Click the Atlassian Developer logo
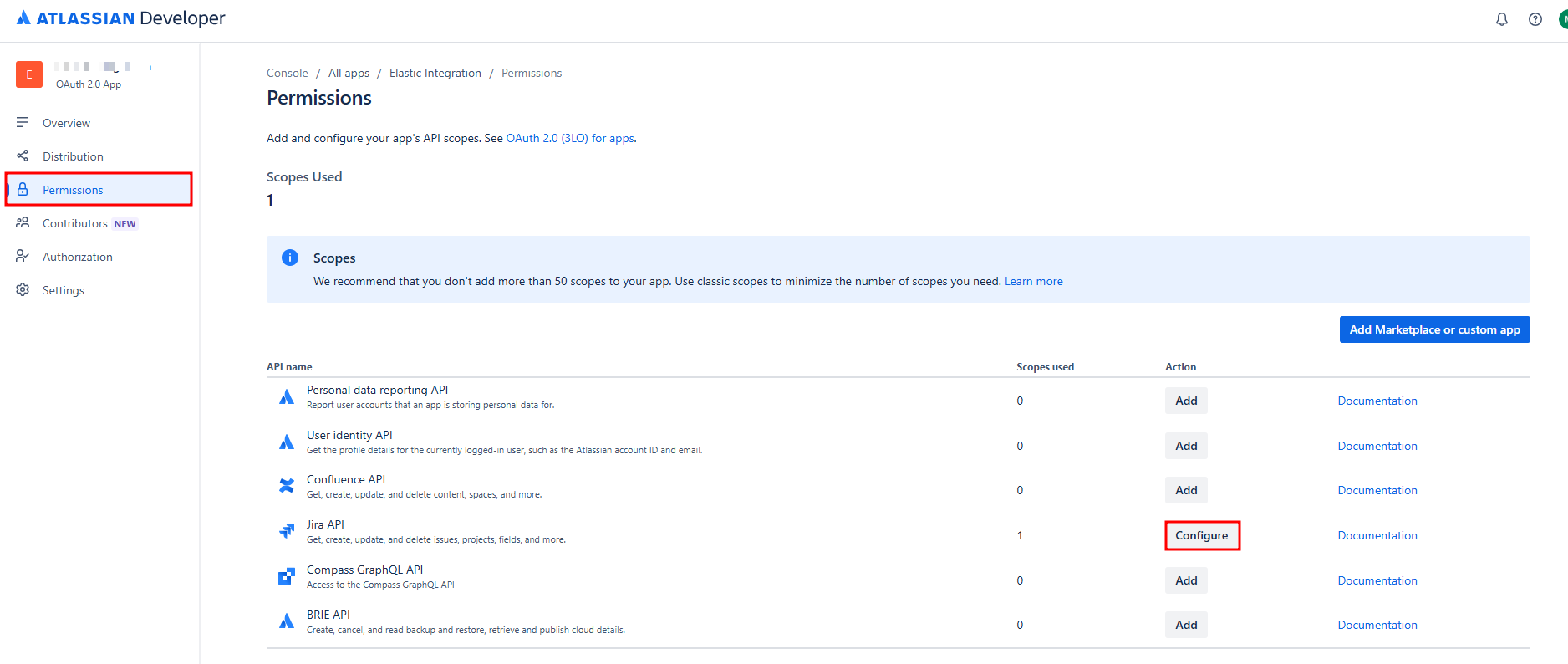This screenshot has height=664, width=1568. pos(121,18)
